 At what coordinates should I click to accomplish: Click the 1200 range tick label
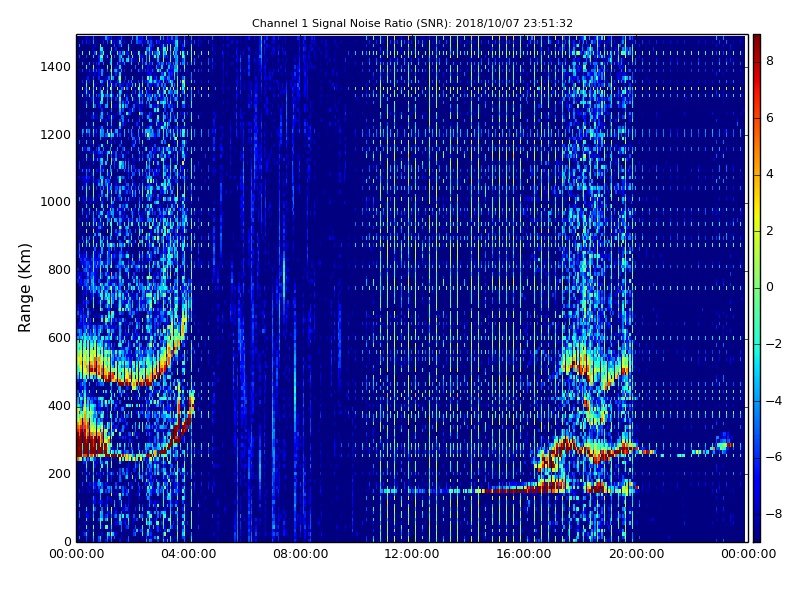point(55,135)
